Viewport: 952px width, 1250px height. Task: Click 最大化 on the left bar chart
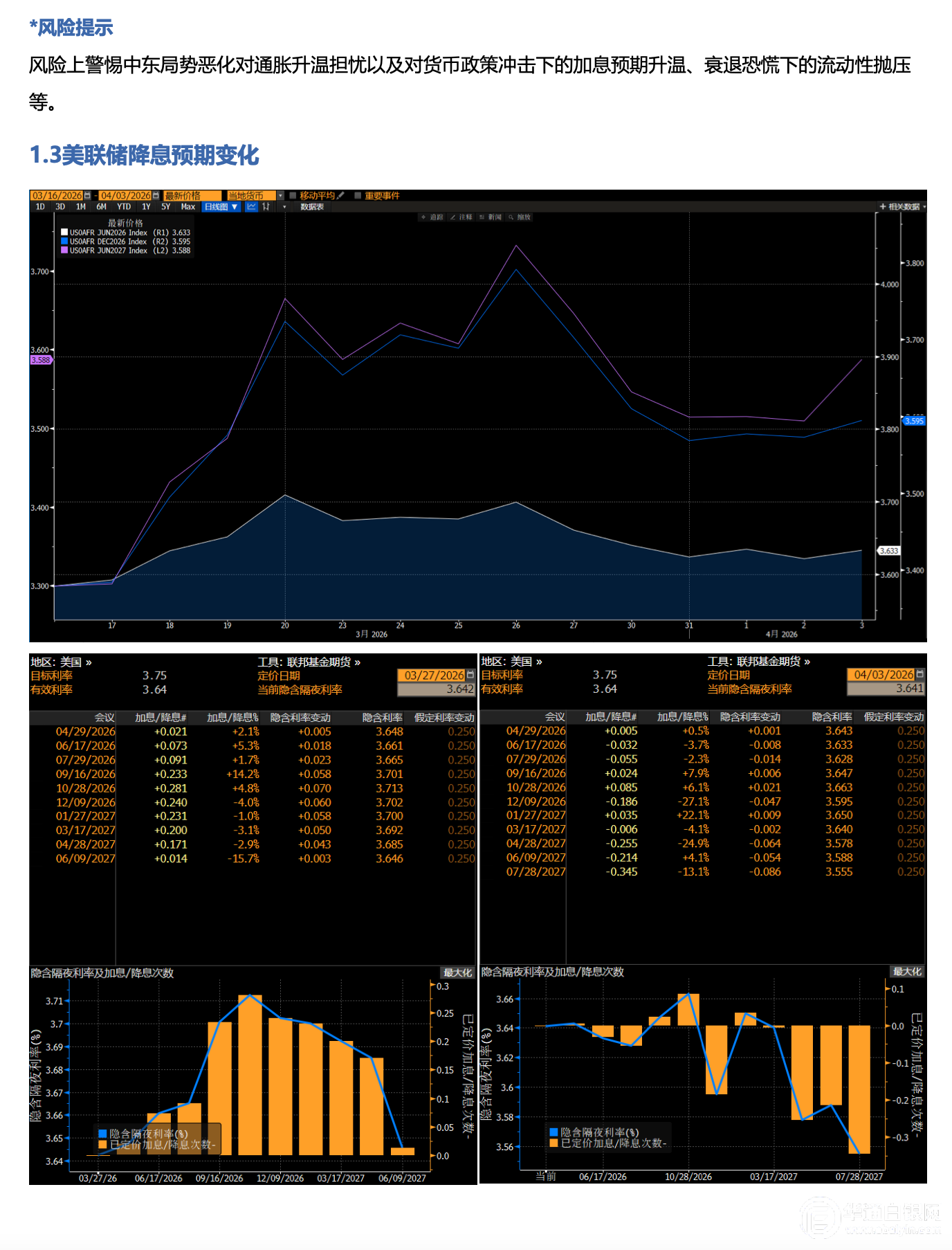tap(457, 972)
